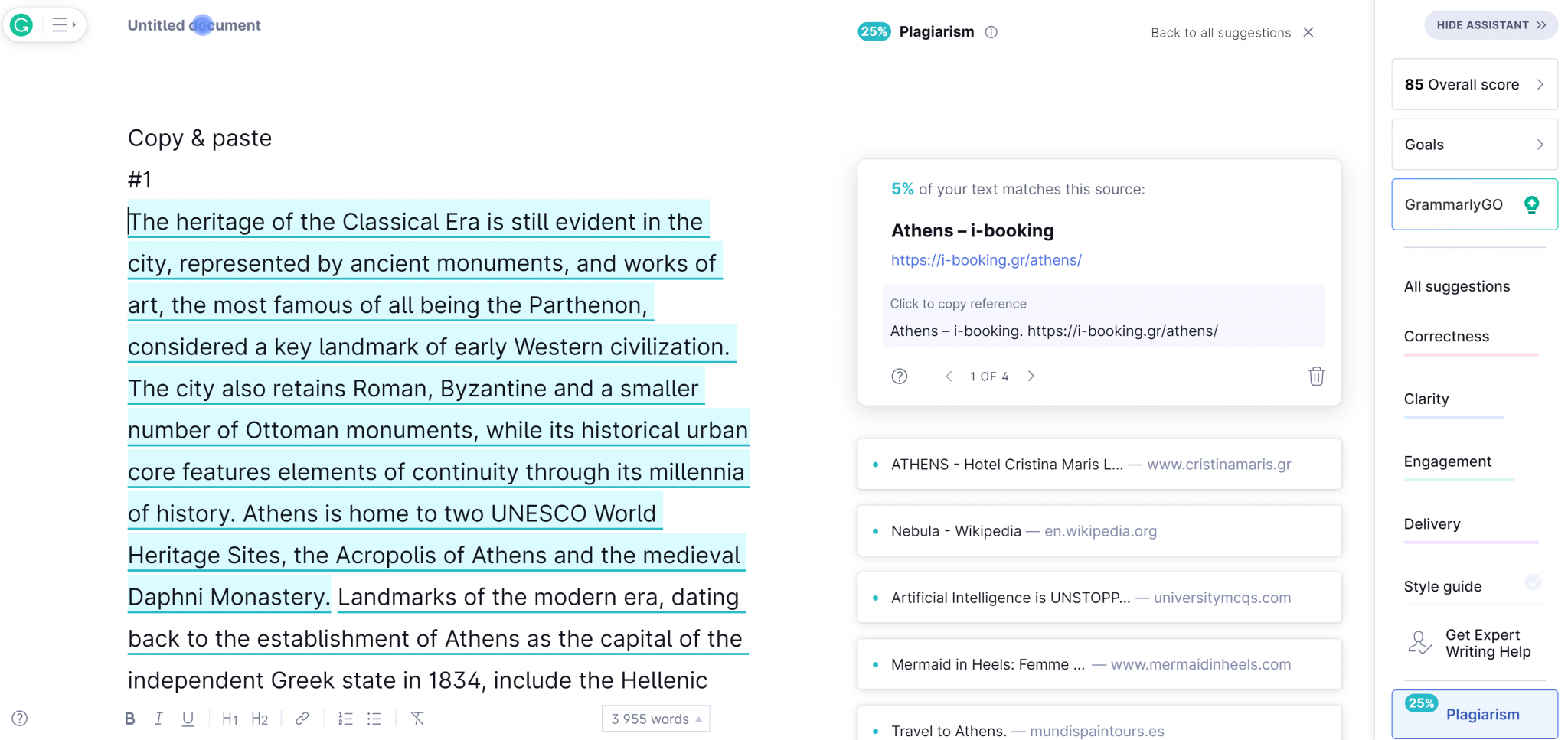Viewport: 1568px width, 740px height.
Task: Toggle heading 1 style
Action: (x=229, y=719)
